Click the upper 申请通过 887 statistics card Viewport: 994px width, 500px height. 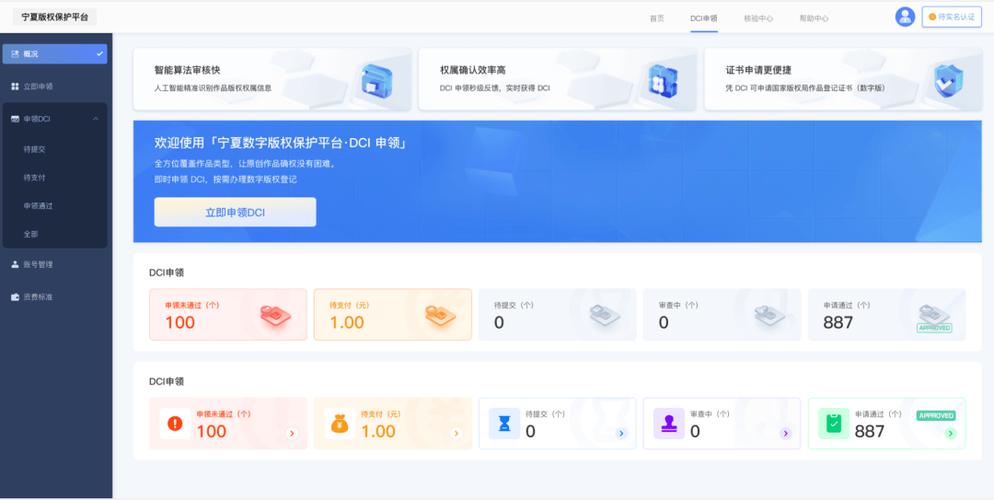[887, 315]
